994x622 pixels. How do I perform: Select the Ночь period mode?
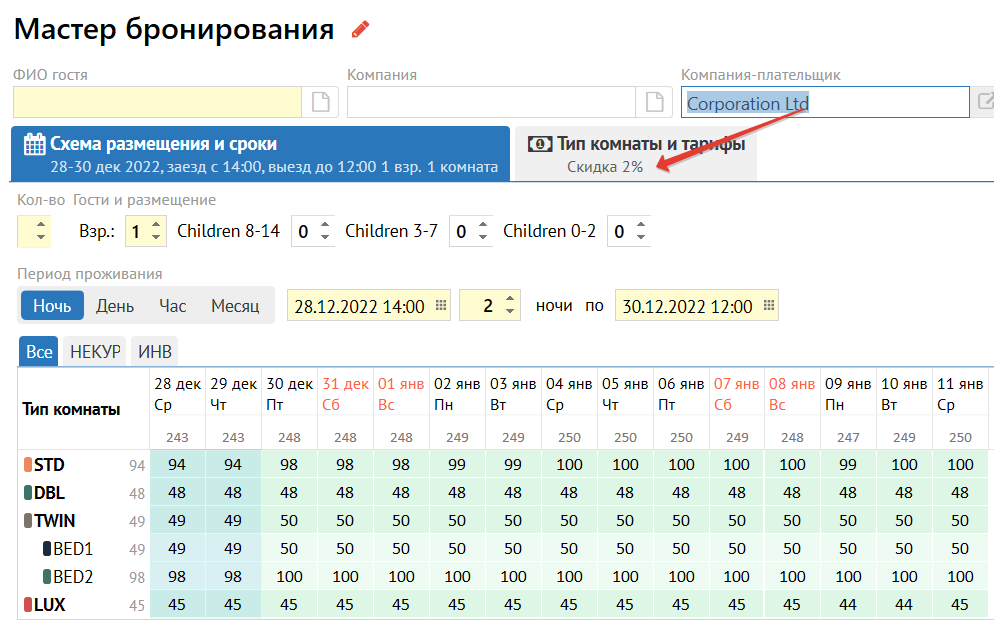coord(52,306)
